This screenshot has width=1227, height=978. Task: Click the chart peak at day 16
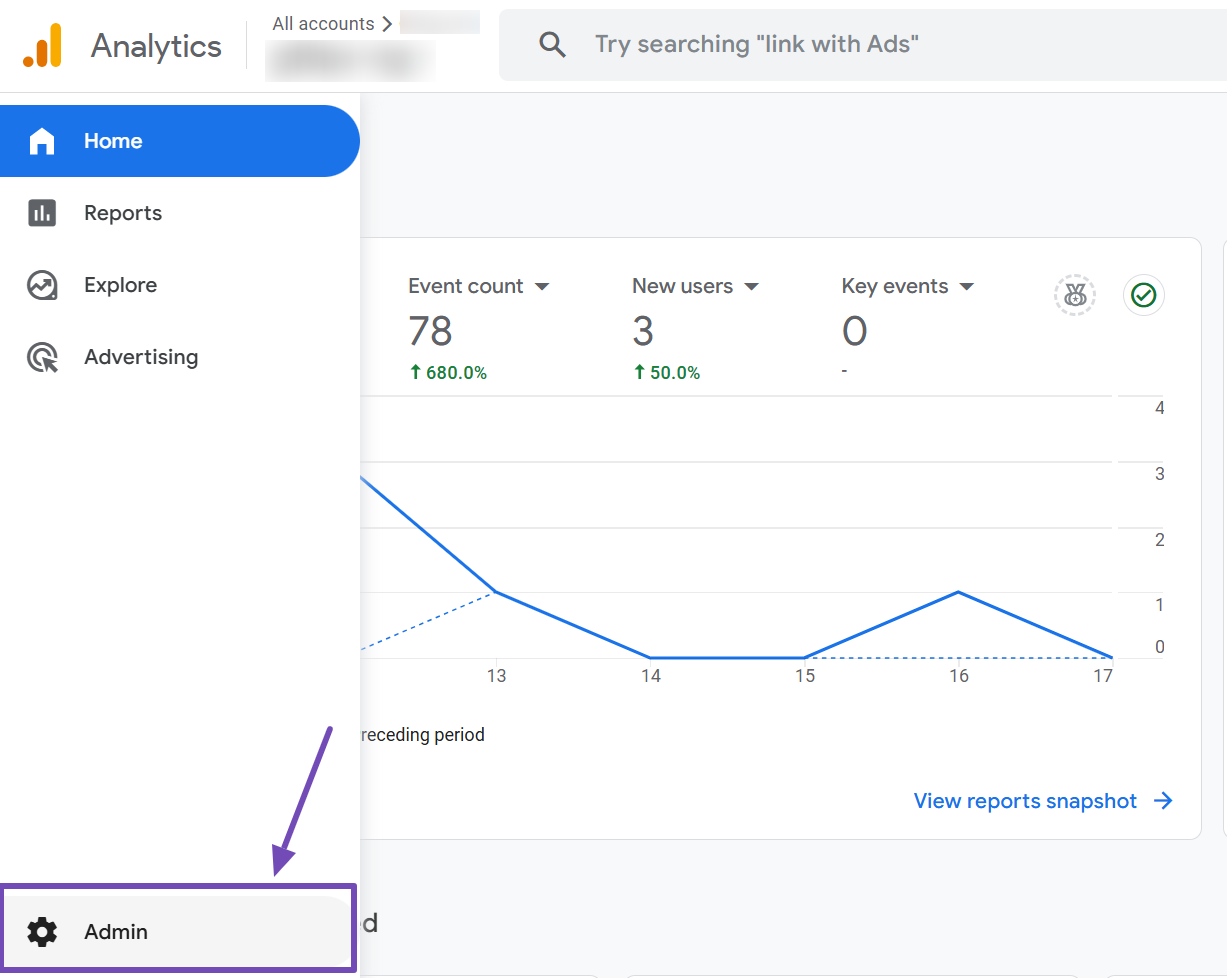click(x=959, y=592)
